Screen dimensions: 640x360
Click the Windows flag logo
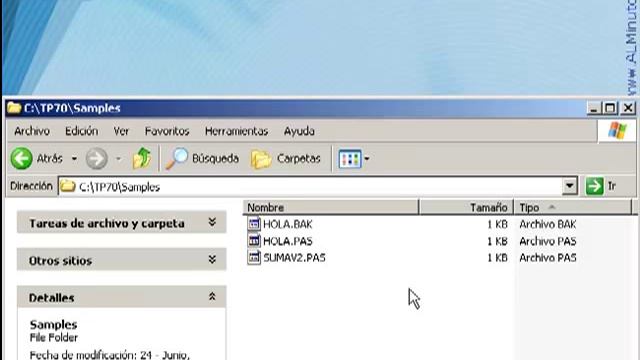[x=617, y=131]
